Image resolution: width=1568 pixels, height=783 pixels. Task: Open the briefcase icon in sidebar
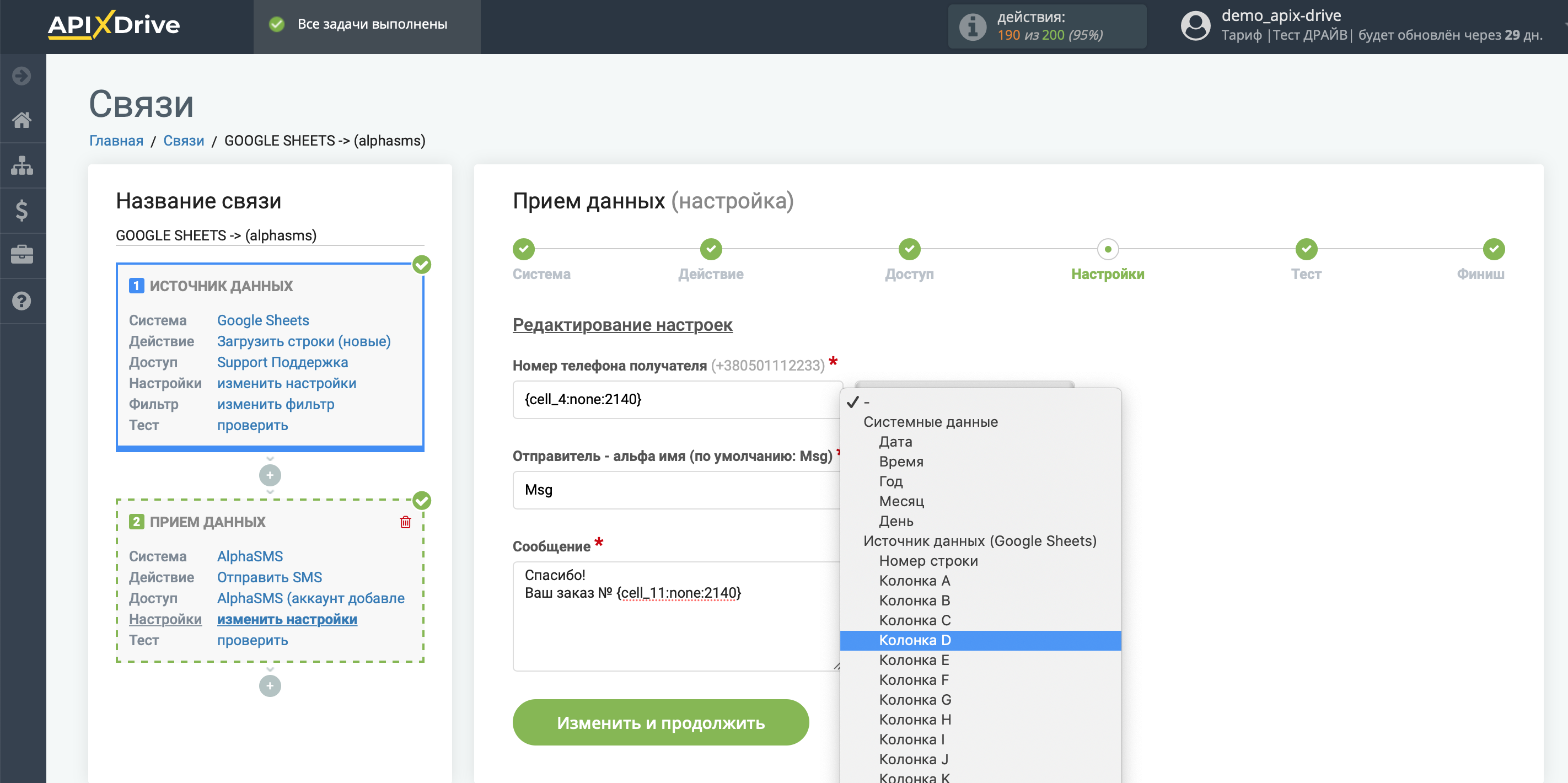[x=22, y=255]
